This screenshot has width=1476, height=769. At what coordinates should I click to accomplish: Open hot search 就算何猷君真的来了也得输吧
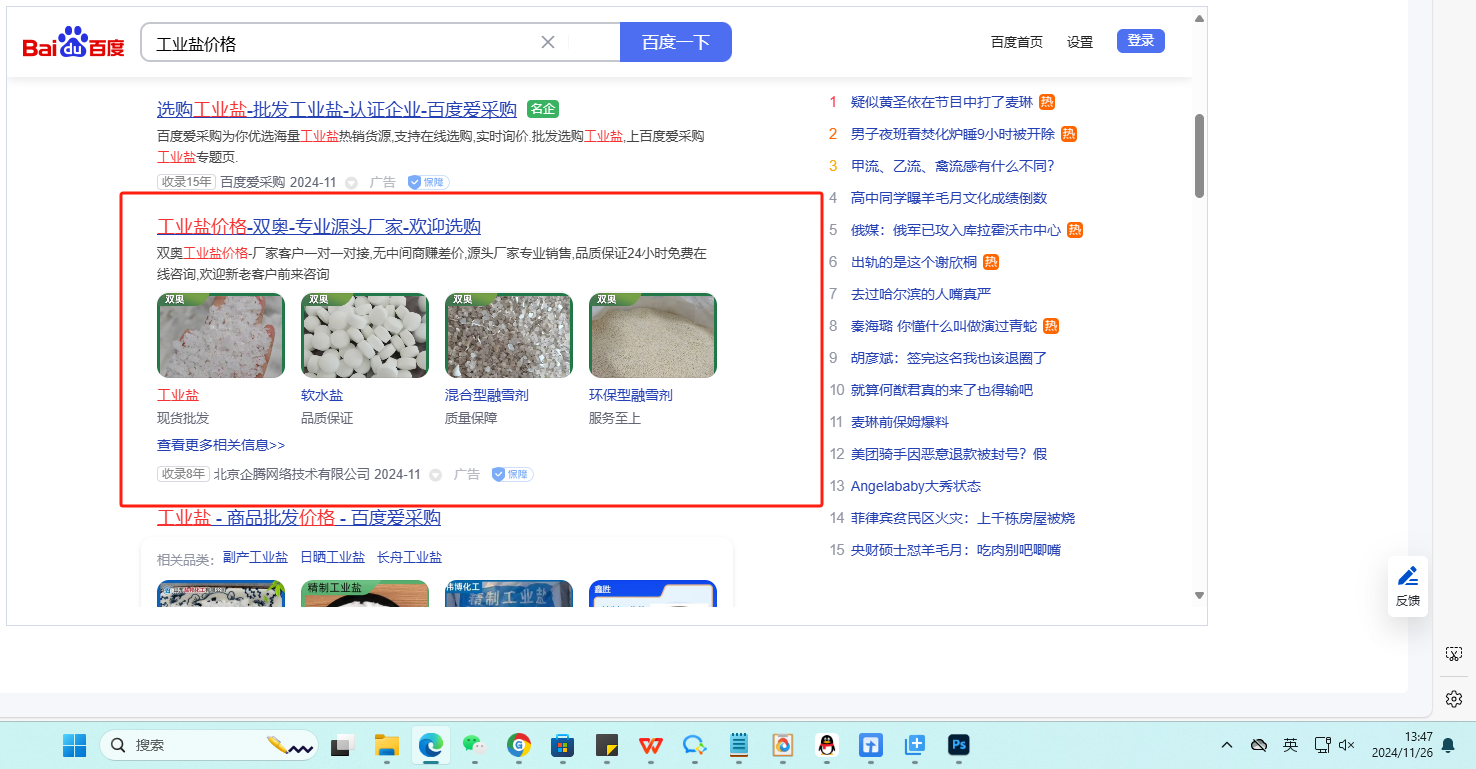[x=941, y=390]
